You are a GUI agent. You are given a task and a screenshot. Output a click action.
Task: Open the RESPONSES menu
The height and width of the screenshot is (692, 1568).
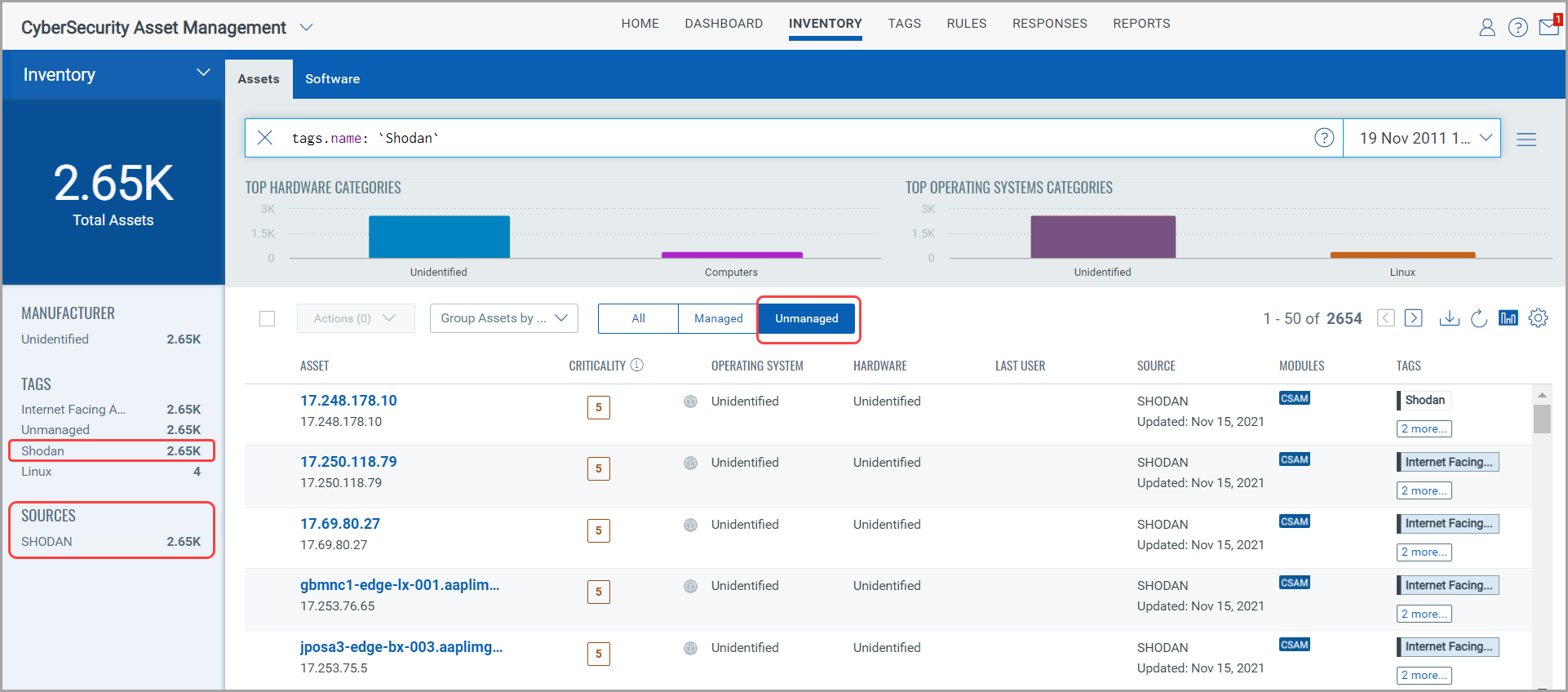(x=1050, y=24)
